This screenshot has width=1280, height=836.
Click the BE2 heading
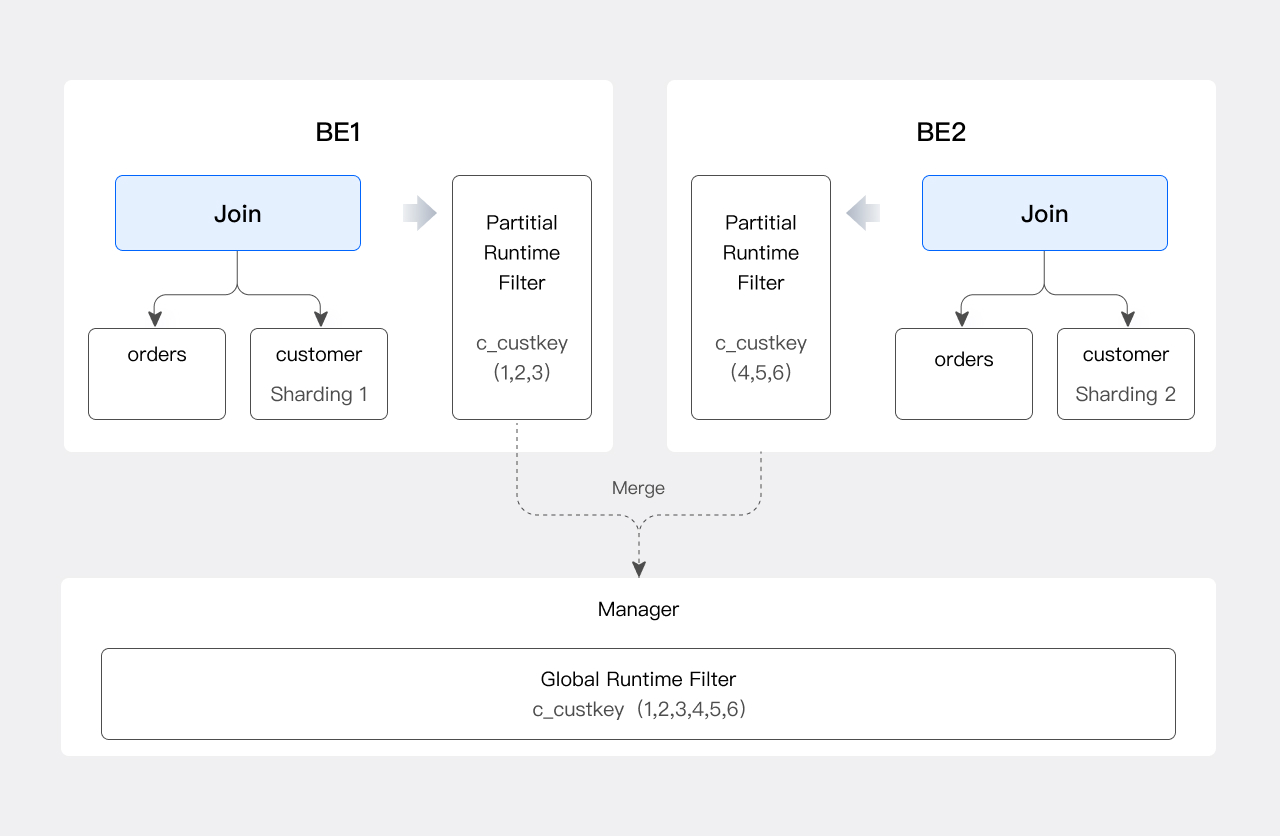coord(941,132)
